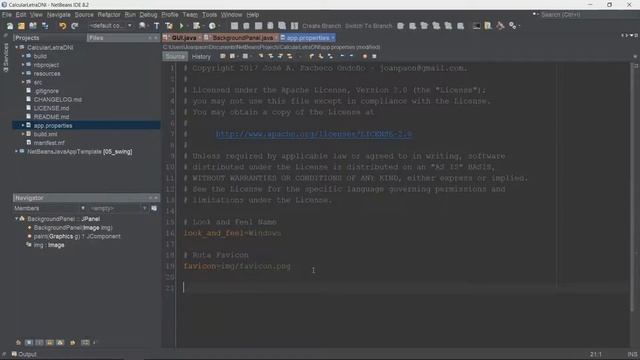Open the Window menu

click(231, 15)
